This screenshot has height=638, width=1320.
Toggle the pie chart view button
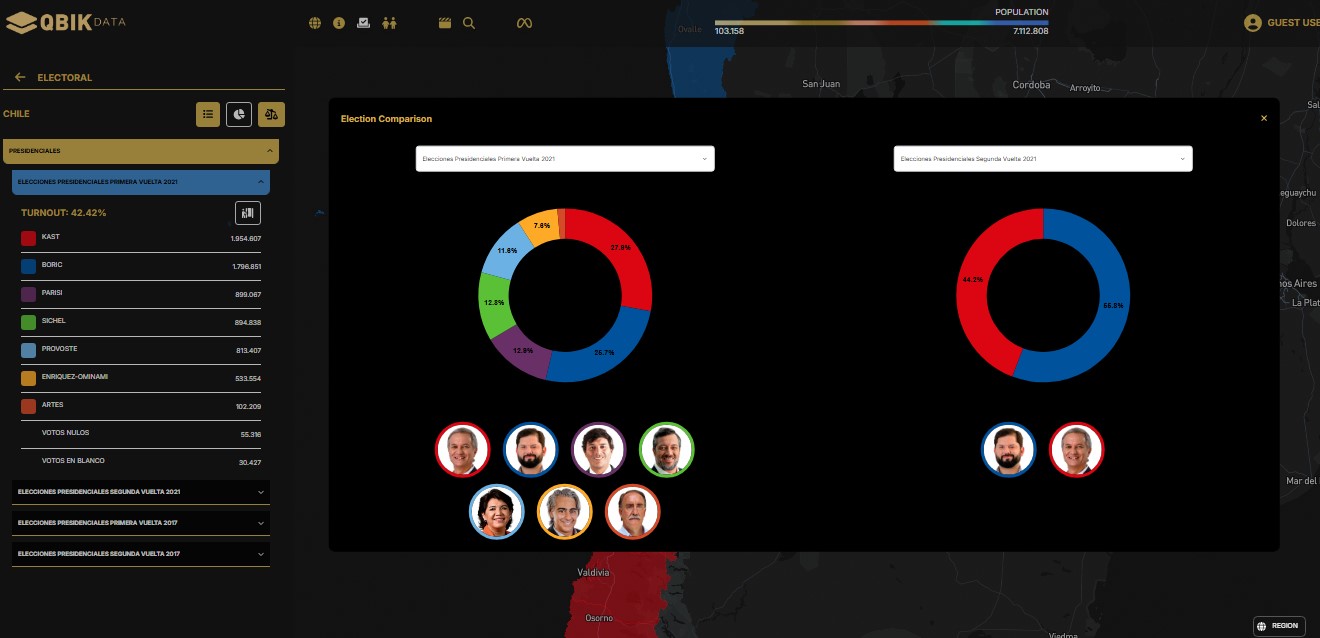click(239, 114)
